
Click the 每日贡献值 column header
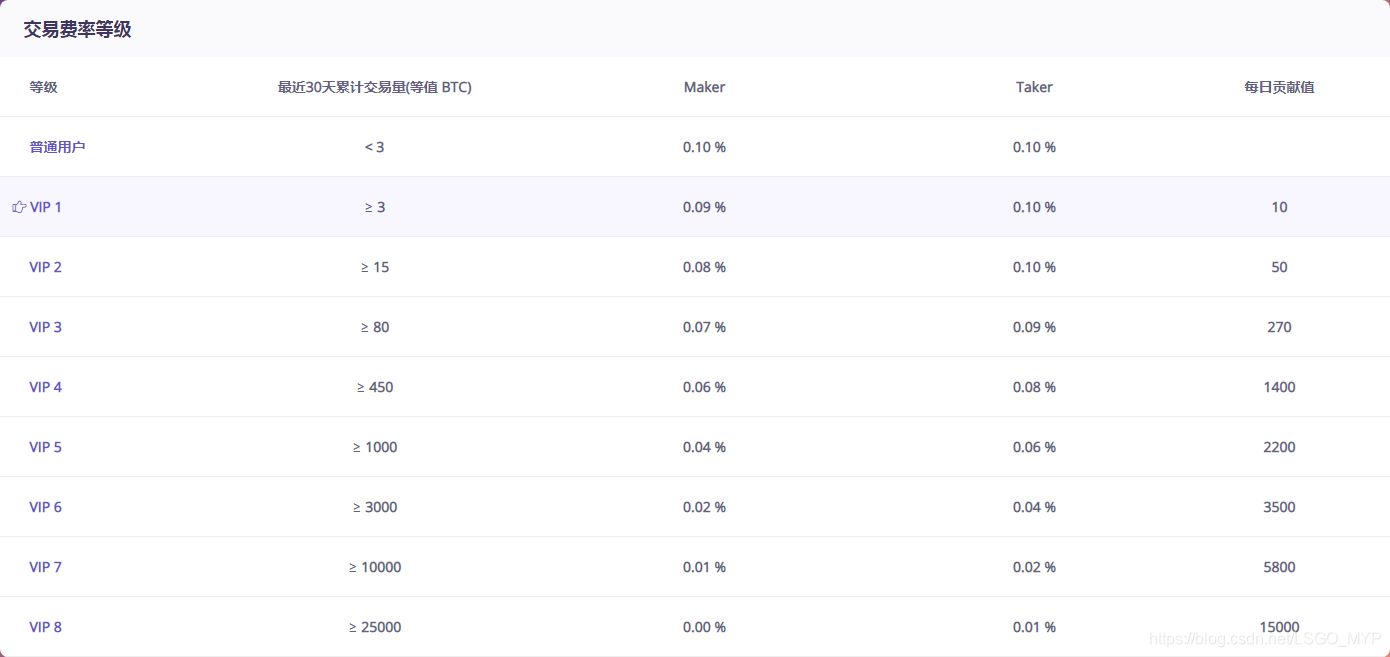click(x=1279, y=87)
